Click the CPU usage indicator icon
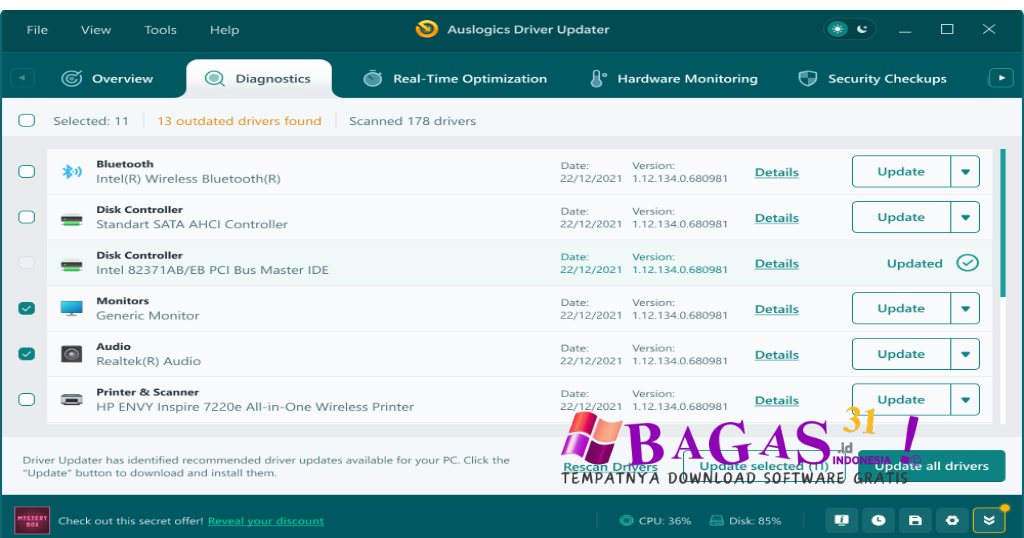This screenshot has height=538, width=1024. 626,520
